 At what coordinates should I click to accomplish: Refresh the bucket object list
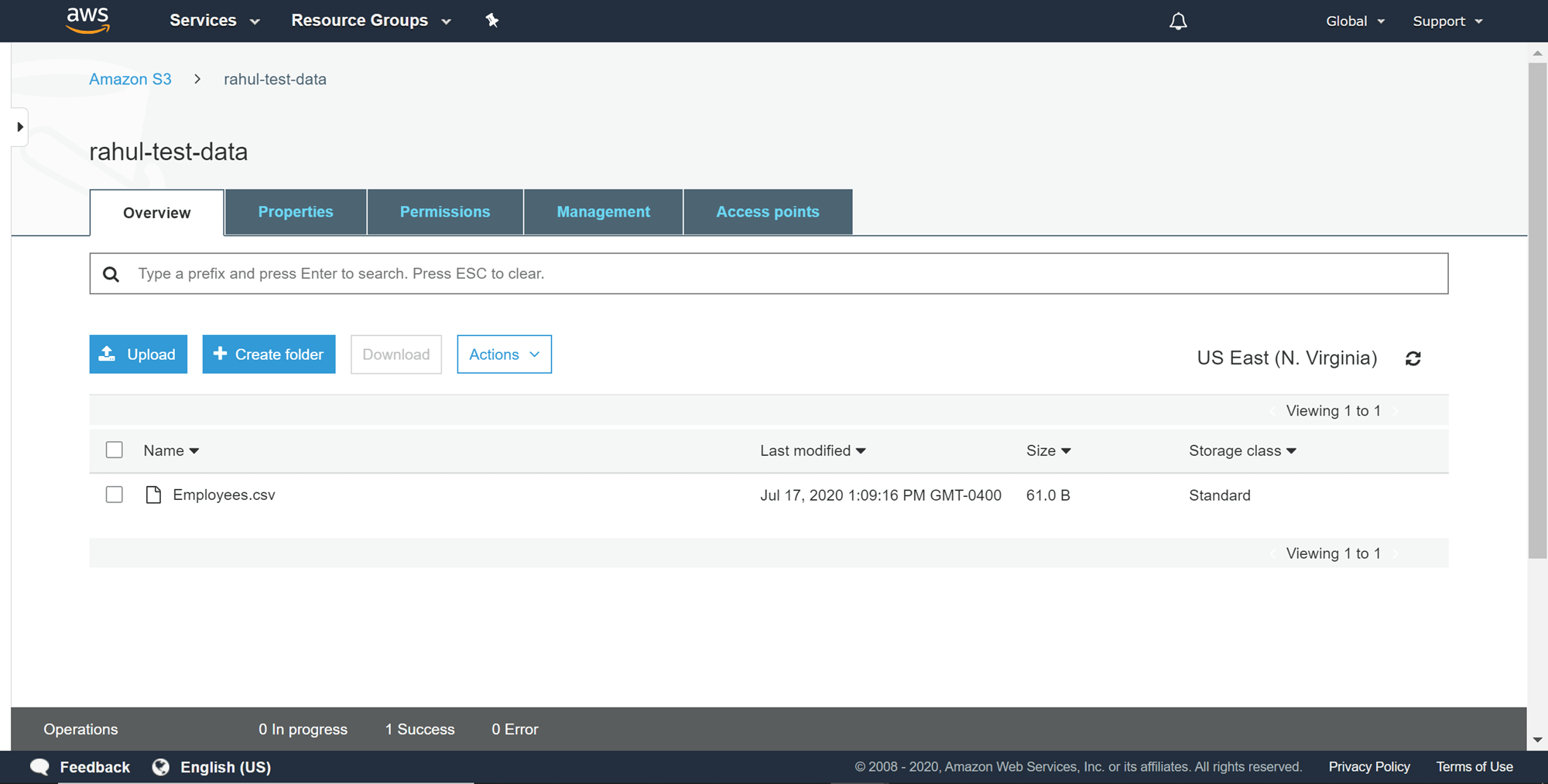(1413, 358)
